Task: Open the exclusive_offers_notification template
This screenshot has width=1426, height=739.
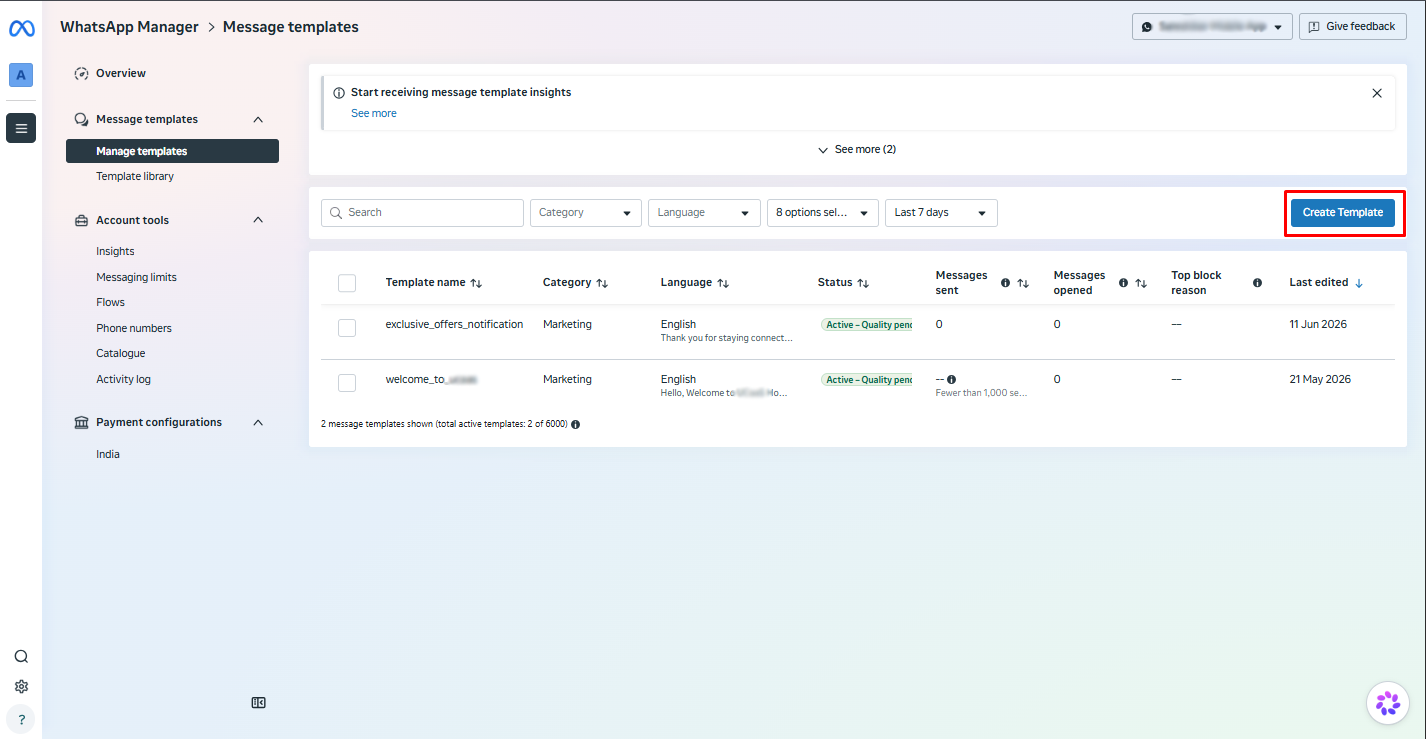Action: pos(454,324)
